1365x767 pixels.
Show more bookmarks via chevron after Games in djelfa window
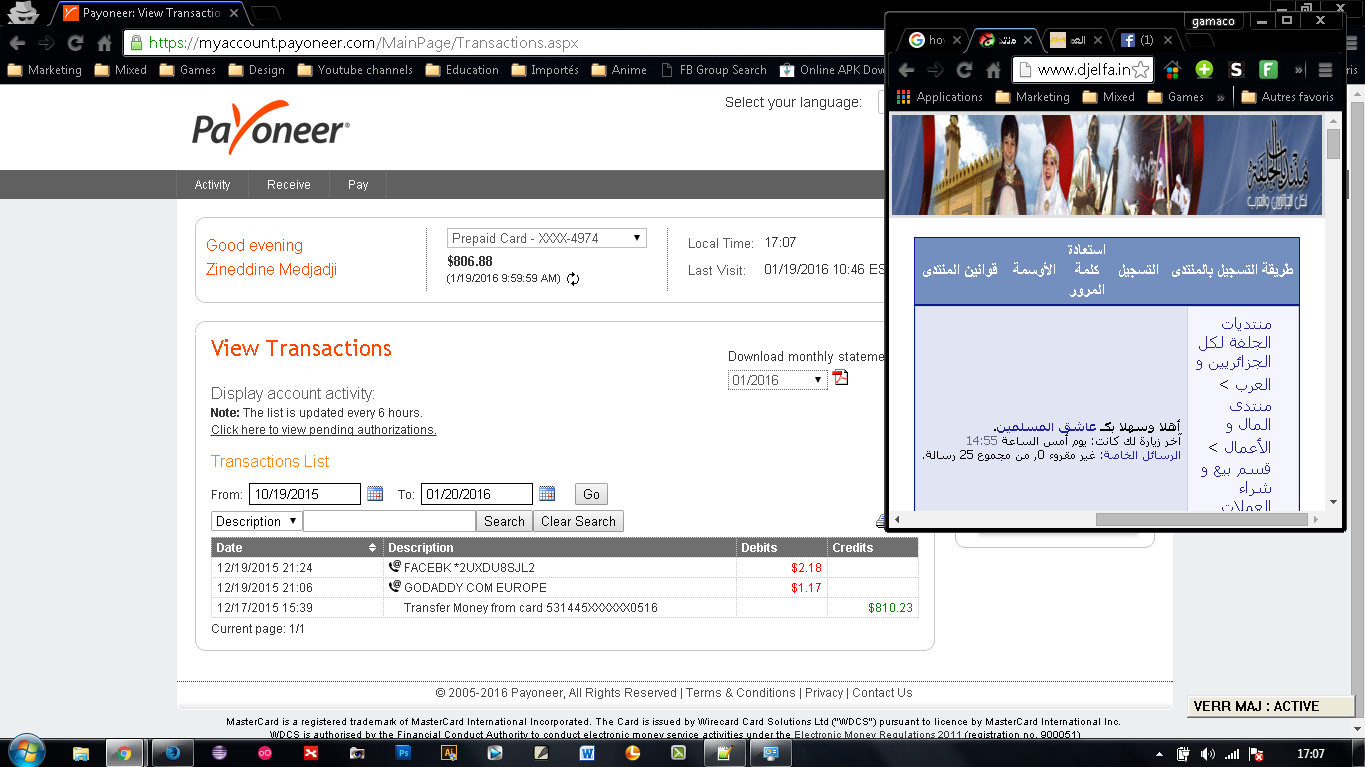pos(1220,97)
